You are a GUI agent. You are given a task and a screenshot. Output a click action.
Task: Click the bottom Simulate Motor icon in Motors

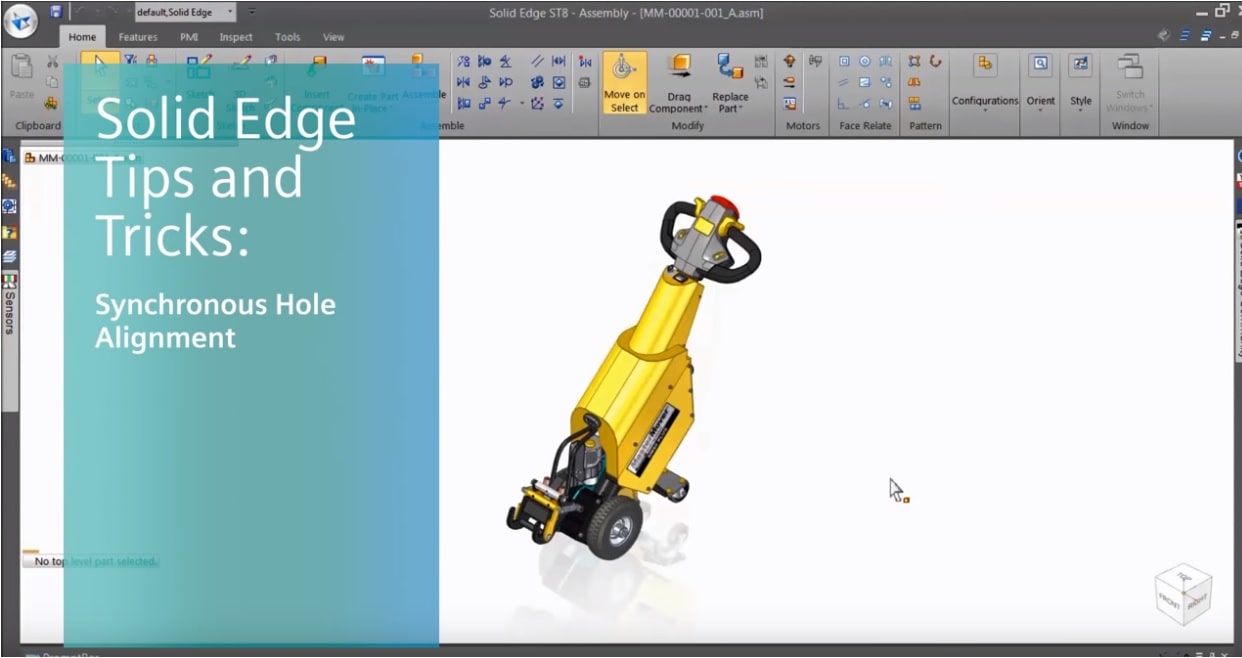click(x=790, y=103)
